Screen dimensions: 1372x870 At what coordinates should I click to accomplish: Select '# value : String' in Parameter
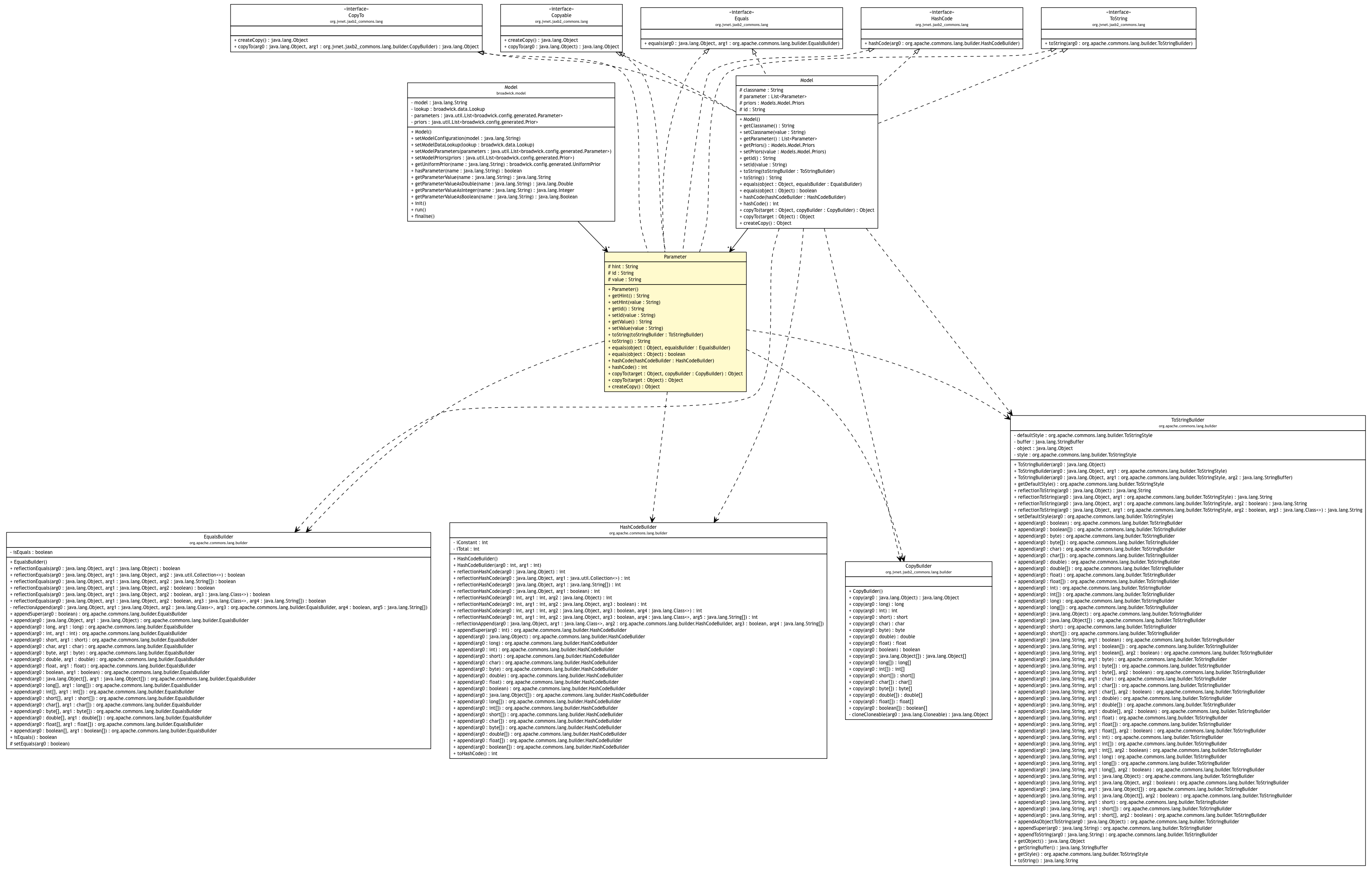624,280
